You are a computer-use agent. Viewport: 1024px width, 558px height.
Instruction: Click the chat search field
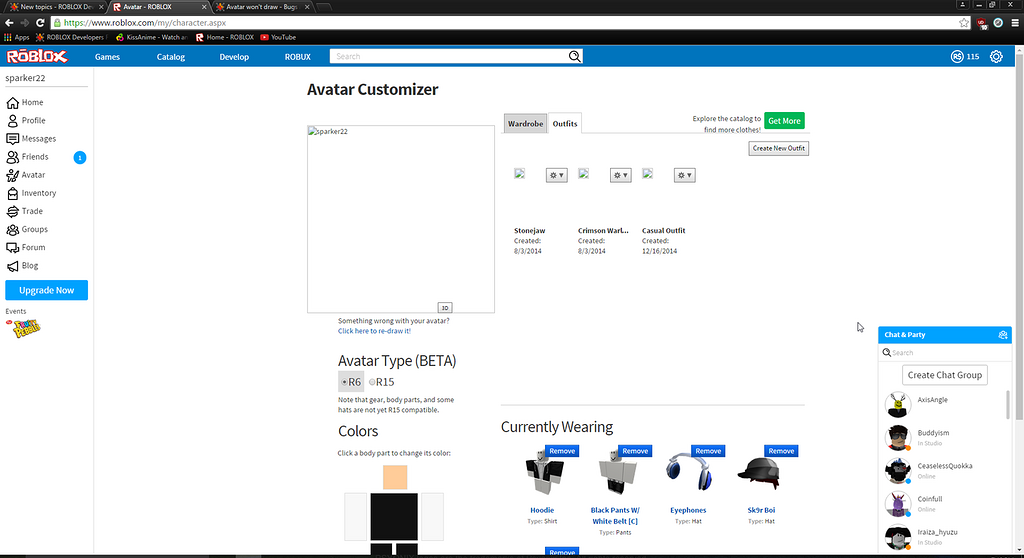pos(945,353)
